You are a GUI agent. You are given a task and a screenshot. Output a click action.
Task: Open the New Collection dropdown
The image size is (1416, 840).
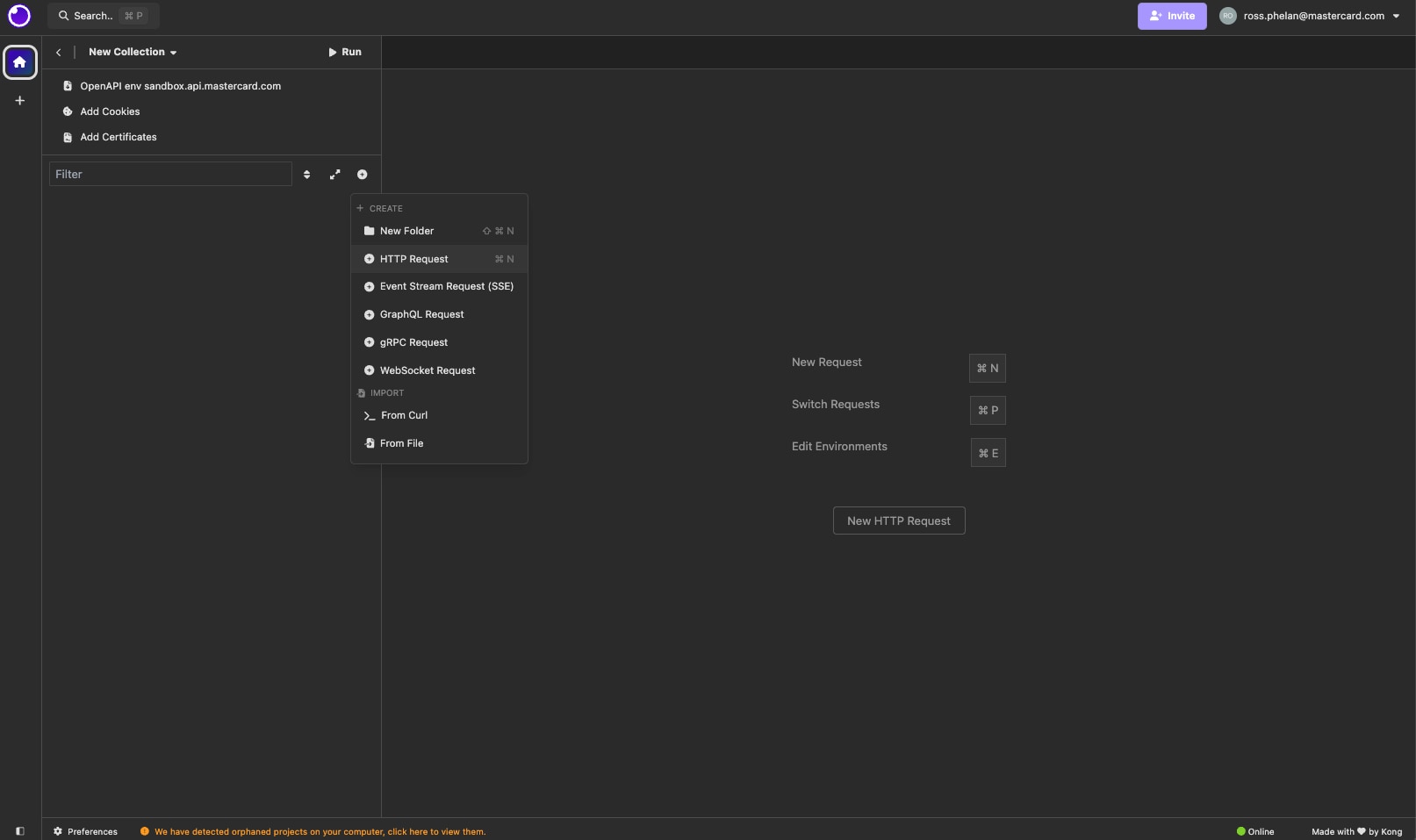[x=133, y=53]
